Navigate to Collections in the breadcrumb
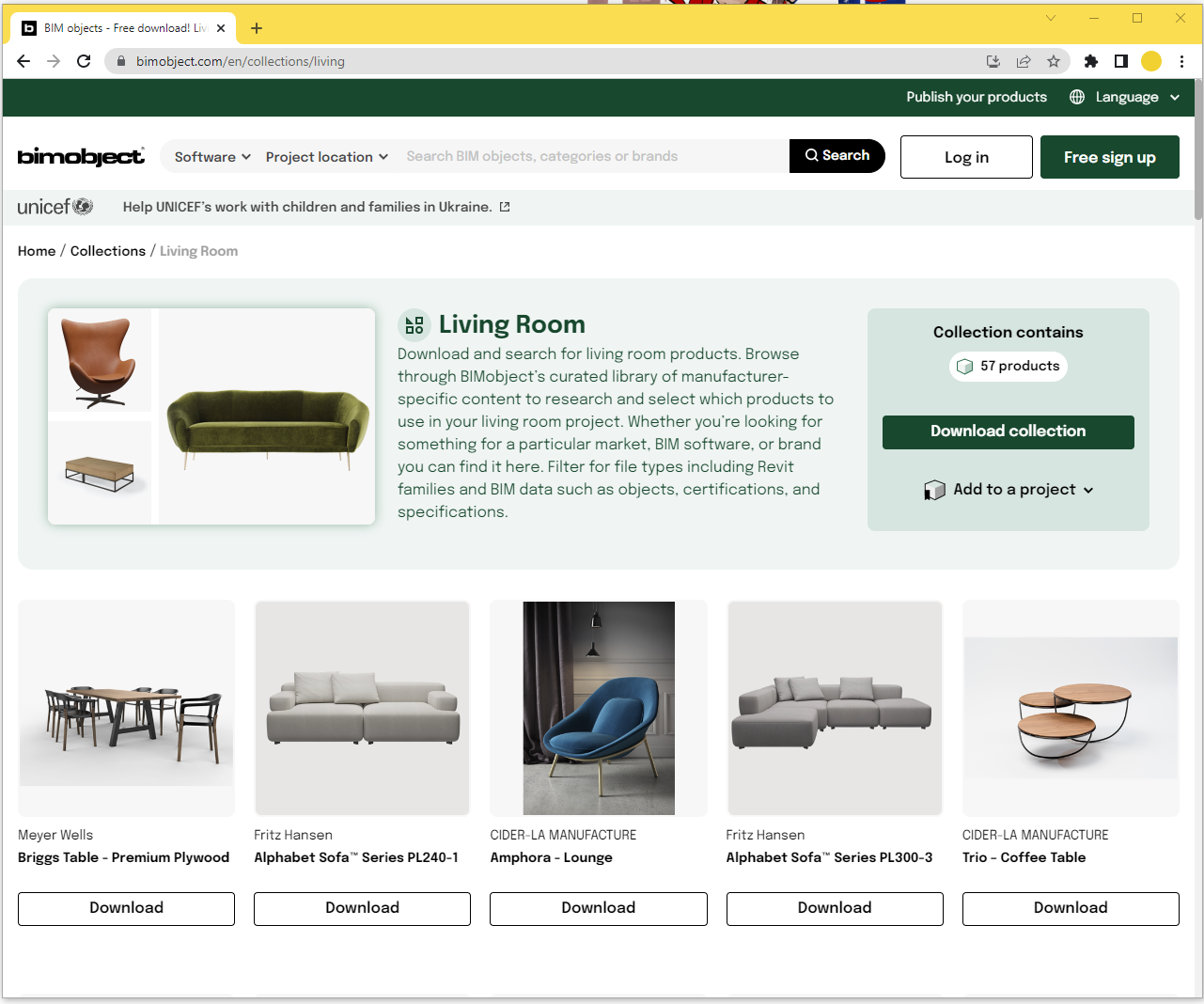The image size is (1204, 1004). [108, 251]
